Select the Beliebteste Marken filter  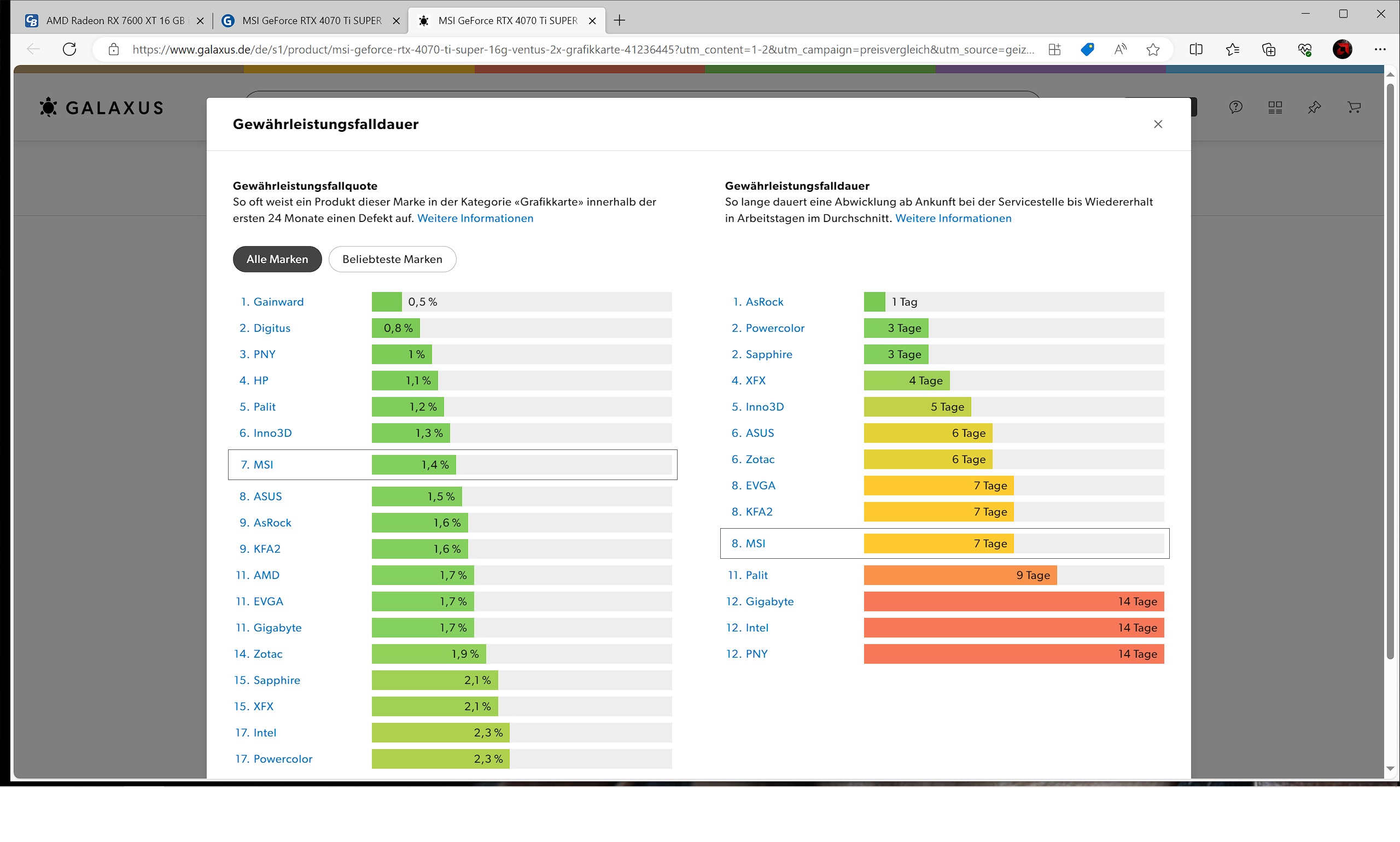click(x=392, y=259)
